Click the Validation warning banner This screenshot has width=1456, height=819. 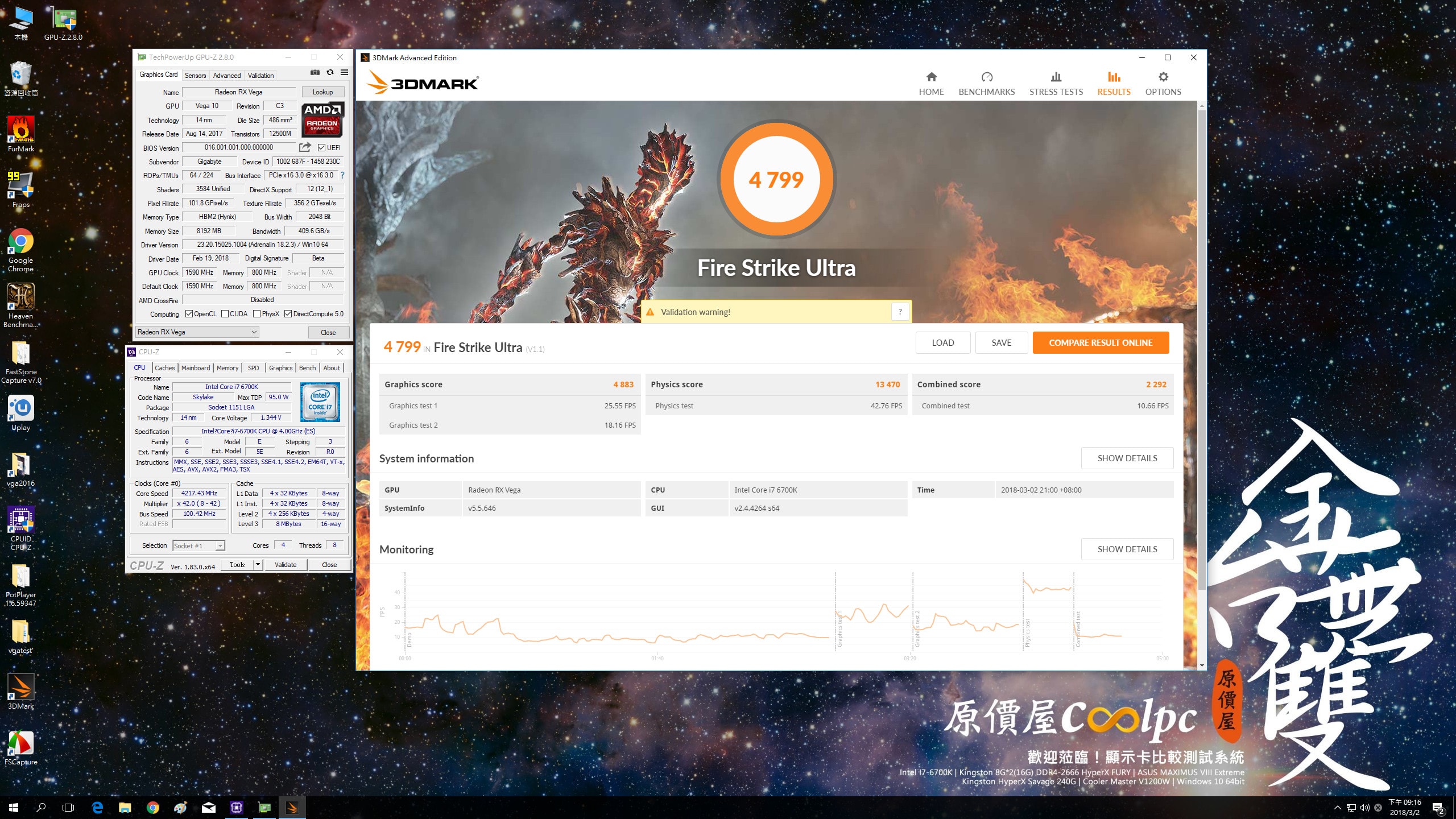pyautogui.click(x=776, y=312)
